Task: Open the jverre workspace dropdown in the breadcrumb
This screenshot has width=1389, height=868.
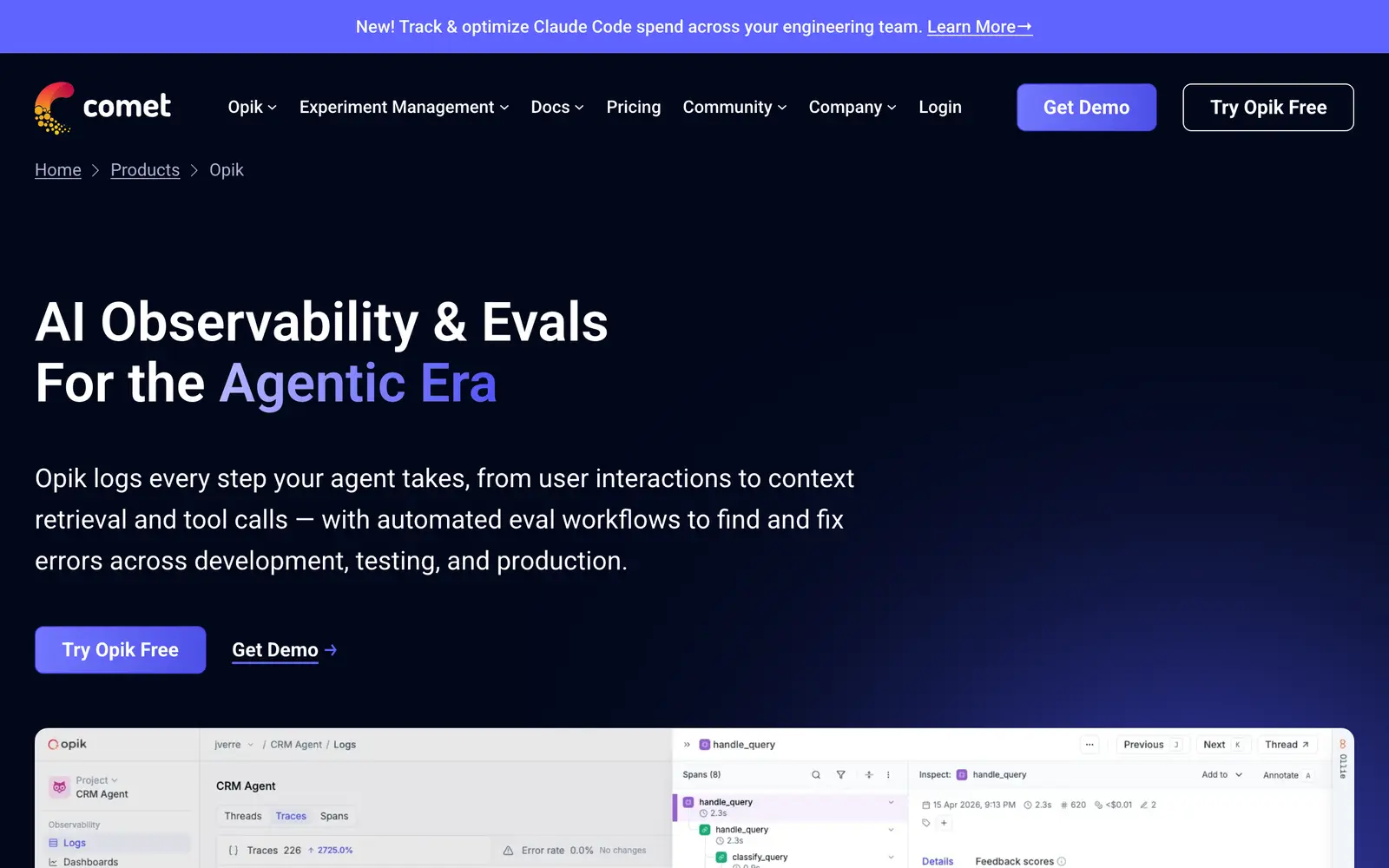Action: coord(234,745)
